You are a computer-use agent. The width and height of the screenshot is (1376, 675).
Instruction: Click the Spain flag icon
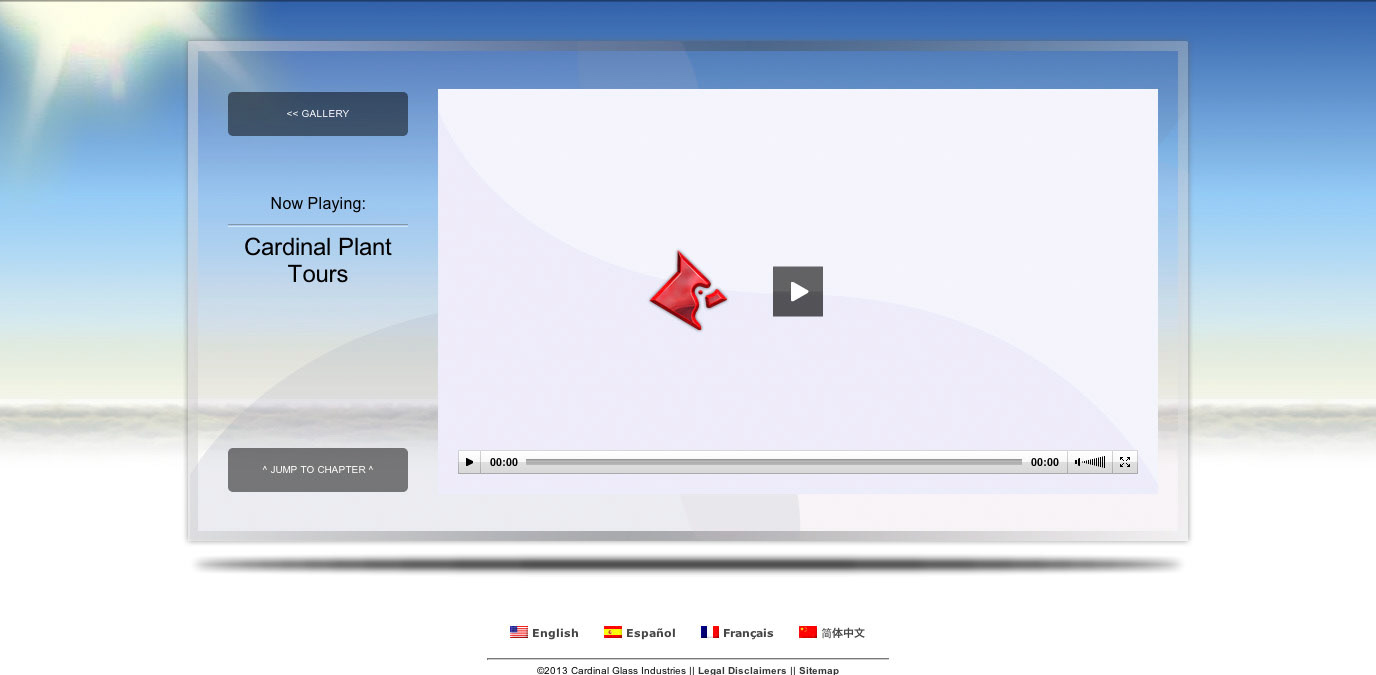612,632
